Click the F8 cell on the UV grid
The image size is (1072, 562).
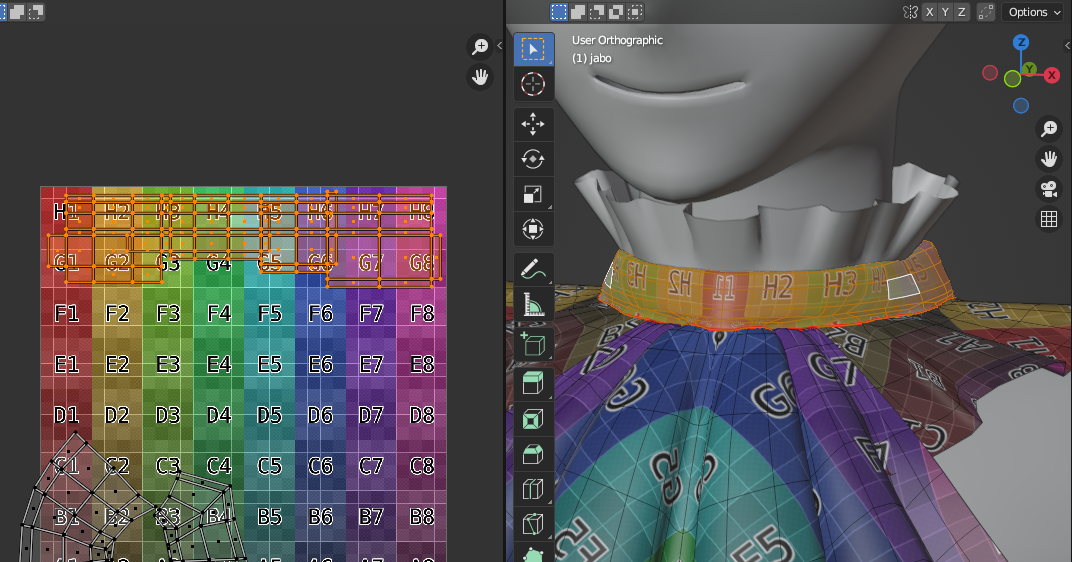point(422,313)
